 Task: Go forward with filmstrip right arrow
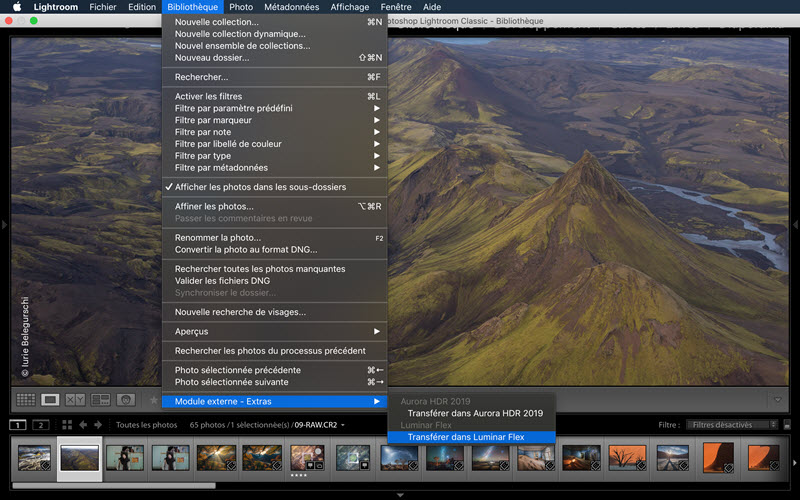pos(98,425)
